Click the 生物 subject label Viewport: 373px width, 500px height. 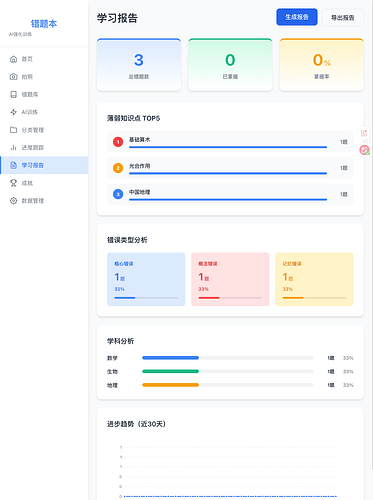112,372
